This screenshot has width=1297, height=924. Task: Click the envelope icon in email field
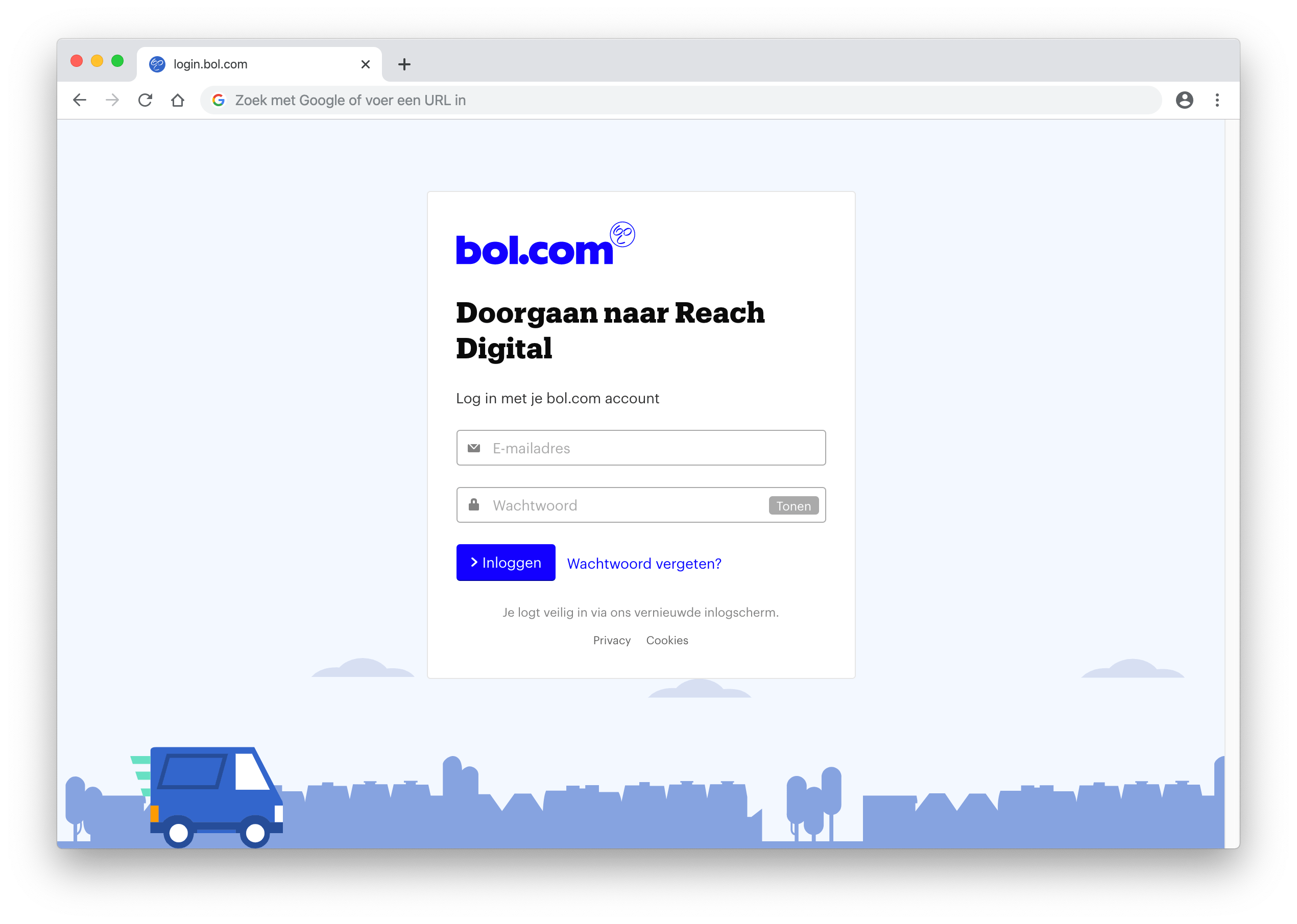(473, 448)
